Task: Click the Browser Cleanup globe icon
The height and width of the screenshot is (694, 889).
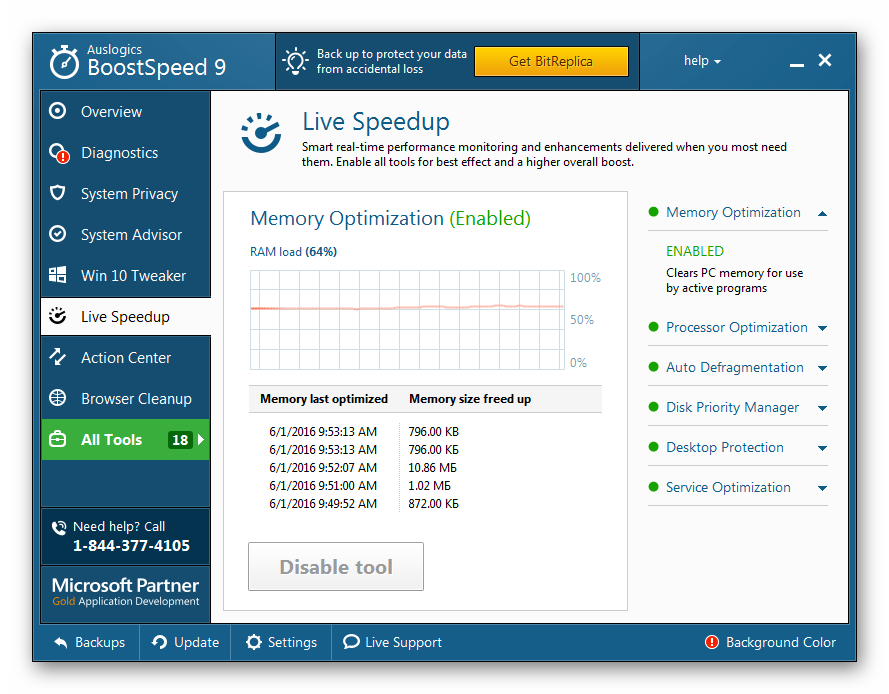Action: 58,398
